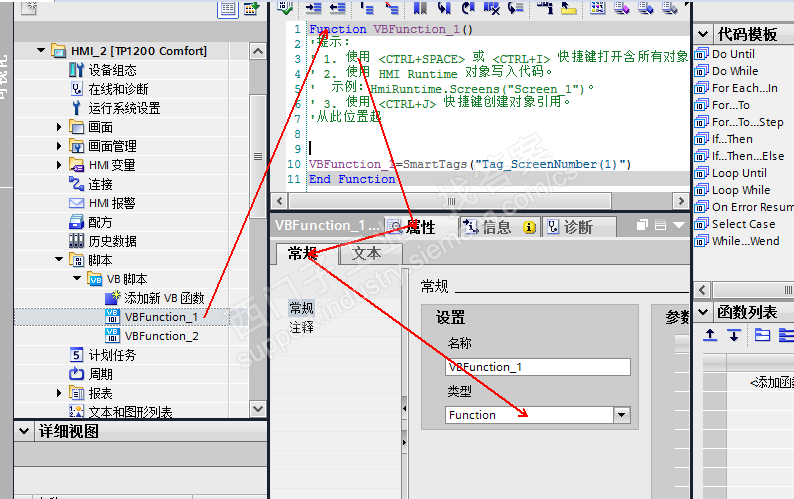Toggle bookmark with the double-flag icon
The height and width of the screenshot is (499, 794).
pos(420,7)
